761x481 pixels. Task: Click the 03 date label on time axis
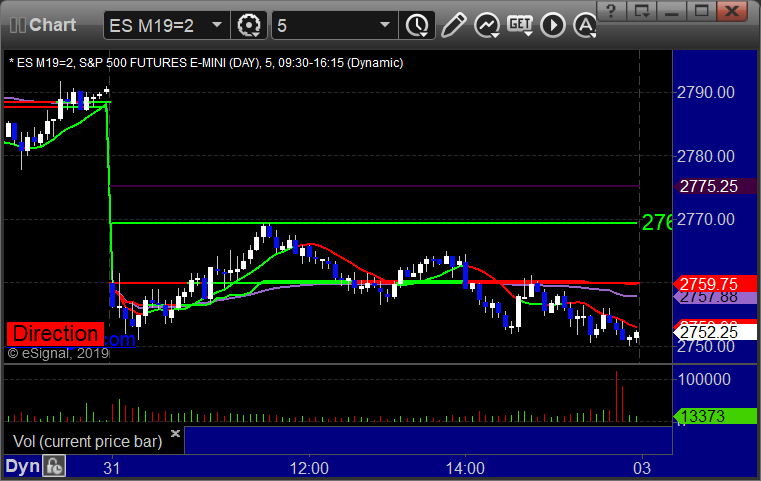click(642, 468)
